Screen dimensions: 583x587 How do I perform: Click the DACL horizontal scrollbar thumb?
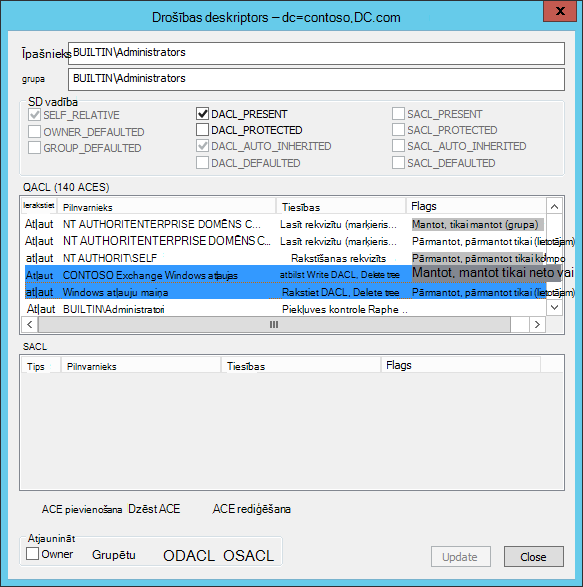click(x=274, y=324)
